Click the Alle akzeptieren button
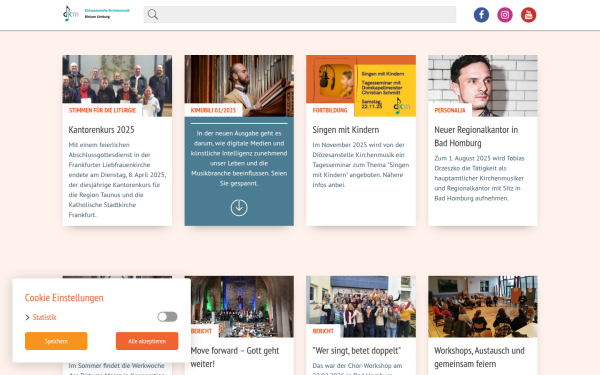The width and height of the screenshot is (600, 375). point(147,341)
